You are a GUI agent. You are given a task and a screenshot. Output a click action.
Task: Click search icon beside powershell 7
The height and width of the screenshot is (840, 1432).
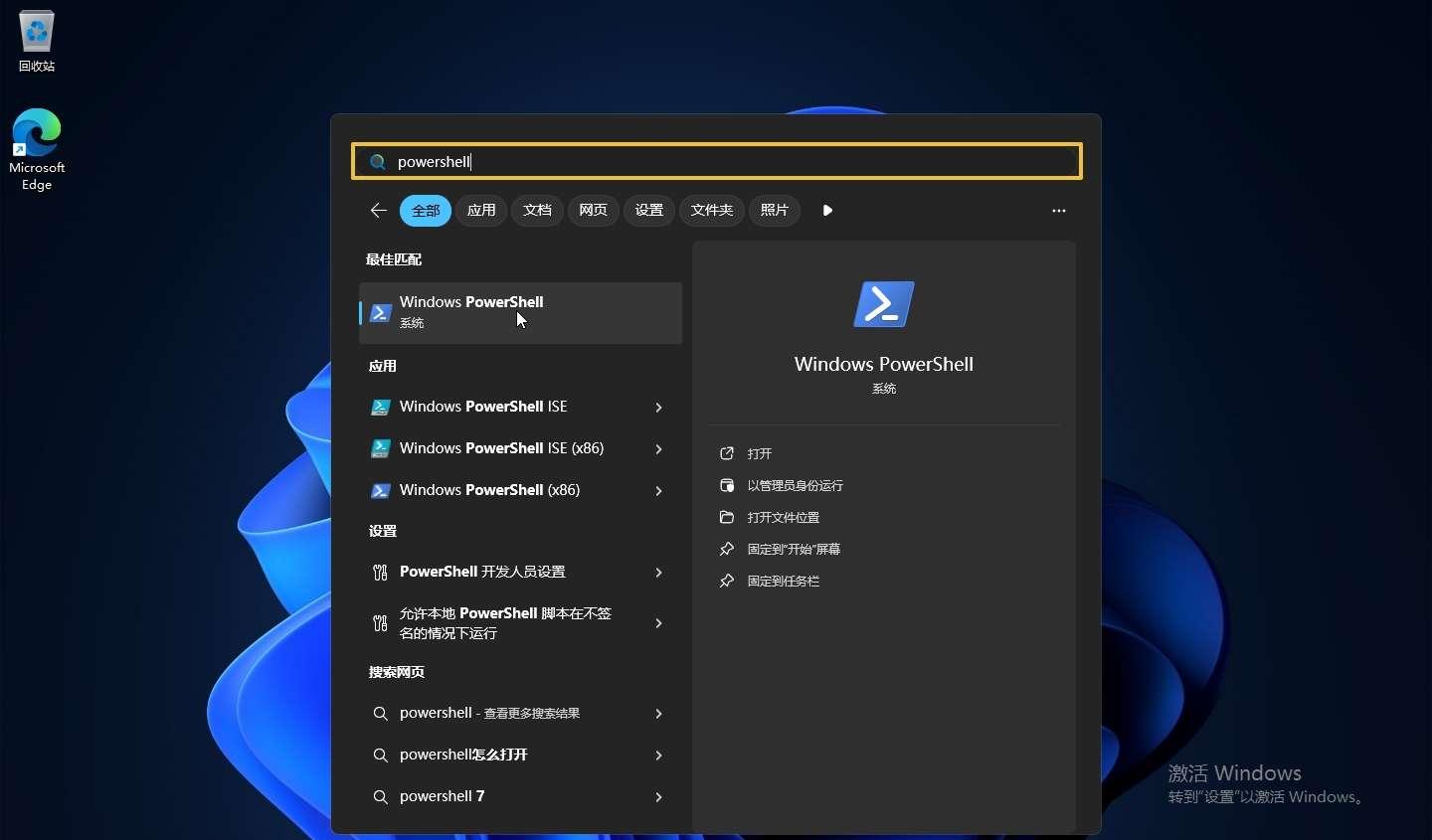(380, 796)
